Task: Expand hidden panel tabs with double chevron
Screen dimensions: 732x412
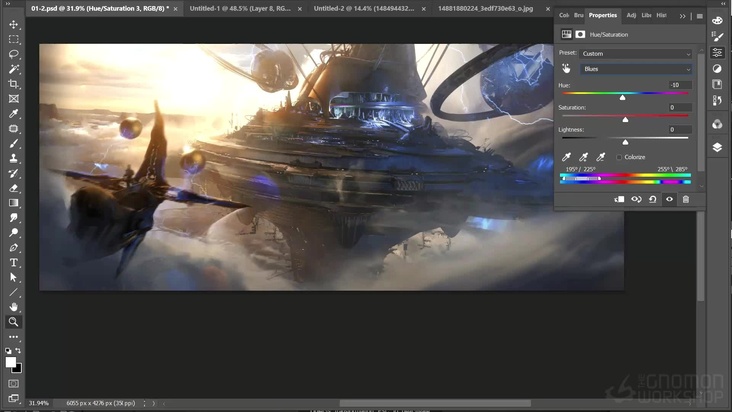Action: [683, 16]
